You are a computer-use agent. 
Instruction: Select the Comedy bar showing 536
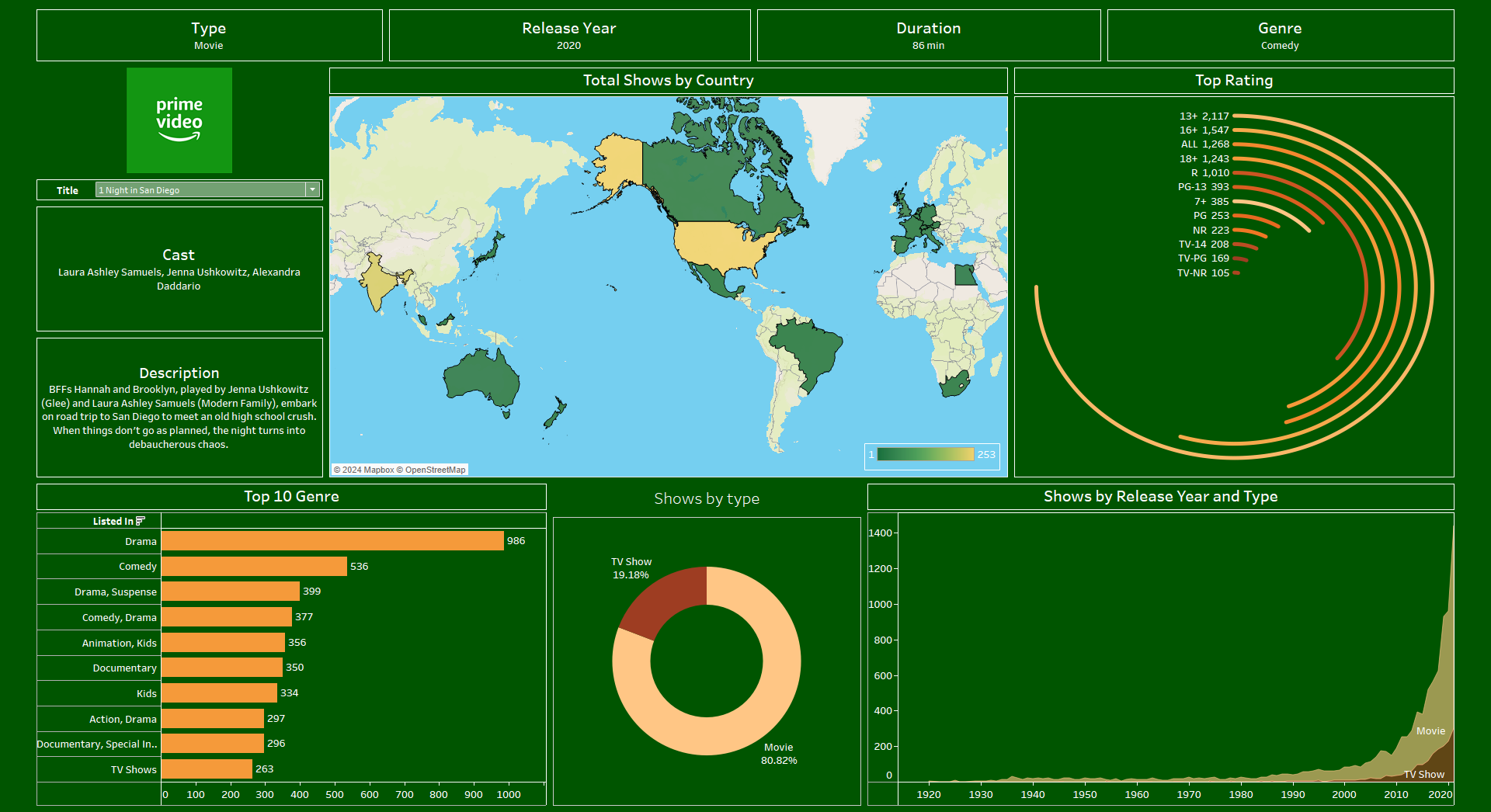click(254, 567)
